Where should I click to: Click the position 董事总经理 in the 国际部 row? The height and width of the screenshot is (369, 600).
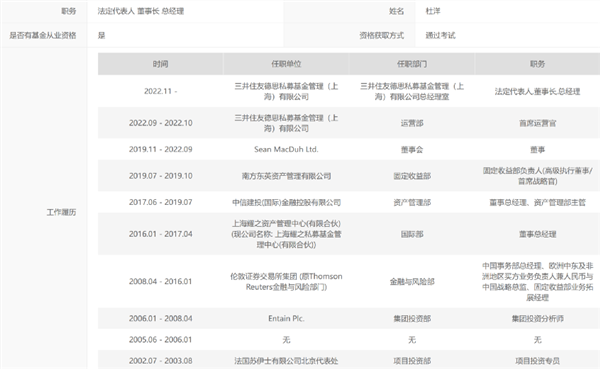[537, 234]
